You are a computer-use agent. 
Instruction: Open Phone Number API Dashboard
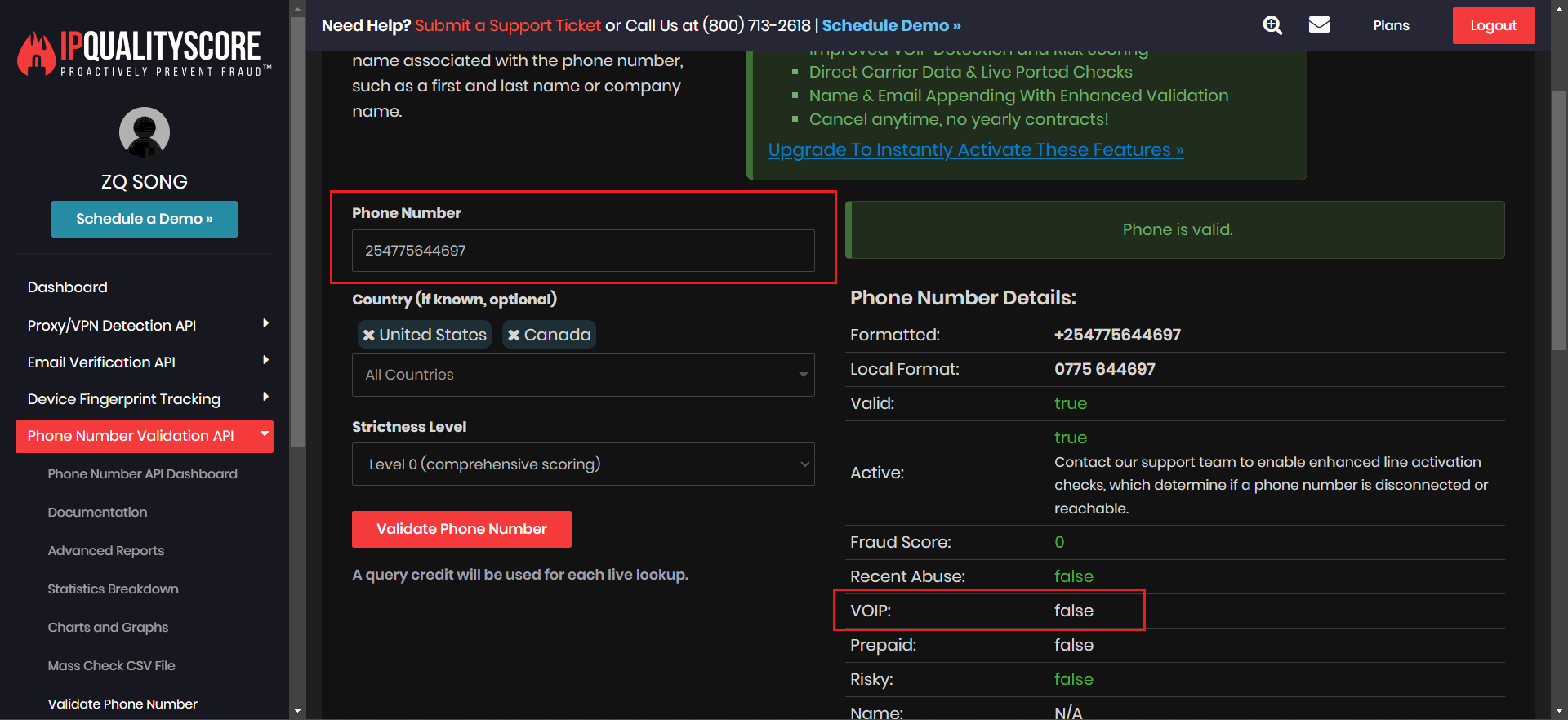143,474
